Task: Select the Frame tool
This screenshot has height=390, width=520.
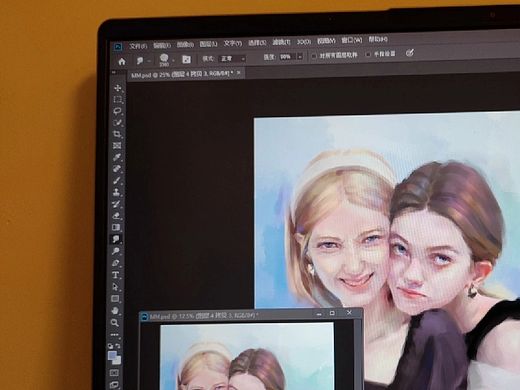Action: (x=117, y=146)
